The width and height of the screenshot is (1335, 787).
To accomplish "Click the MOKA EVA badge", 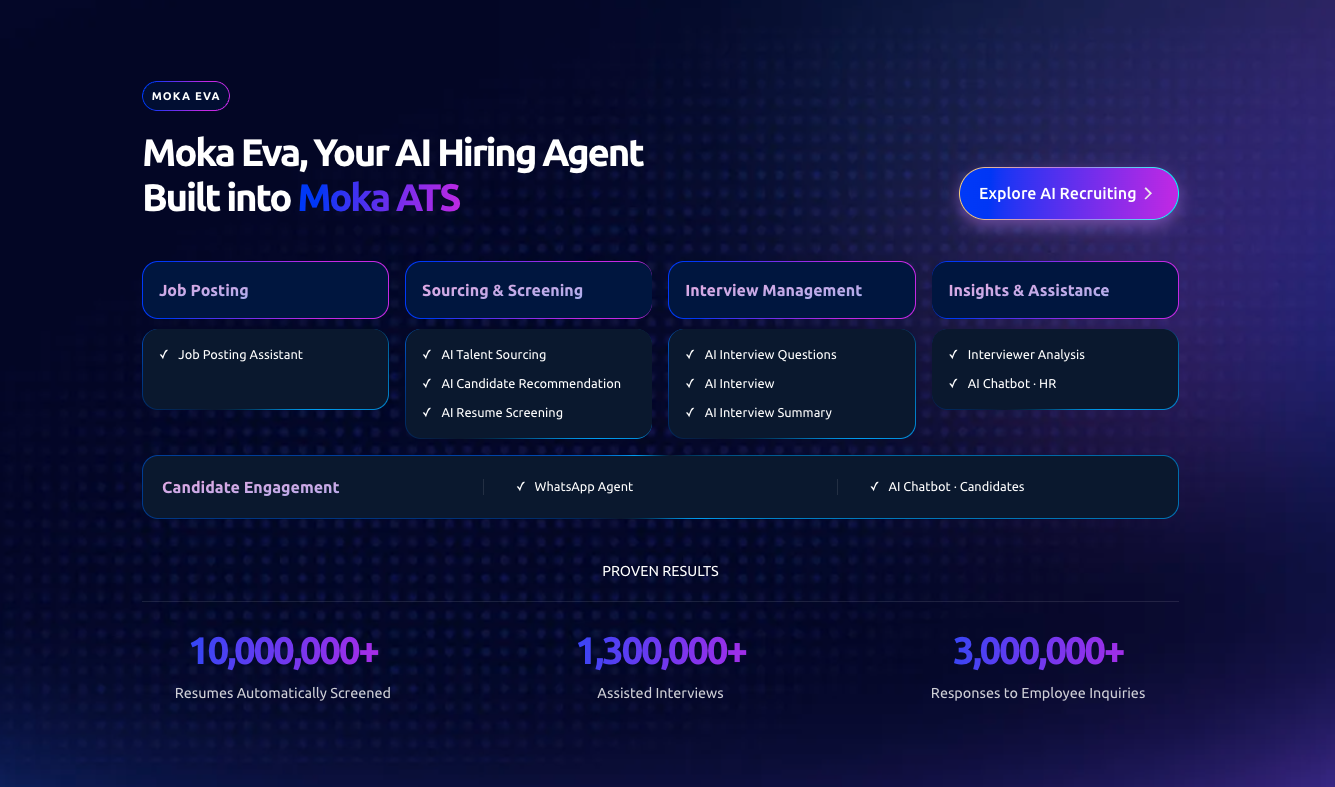I will [186, 96].
